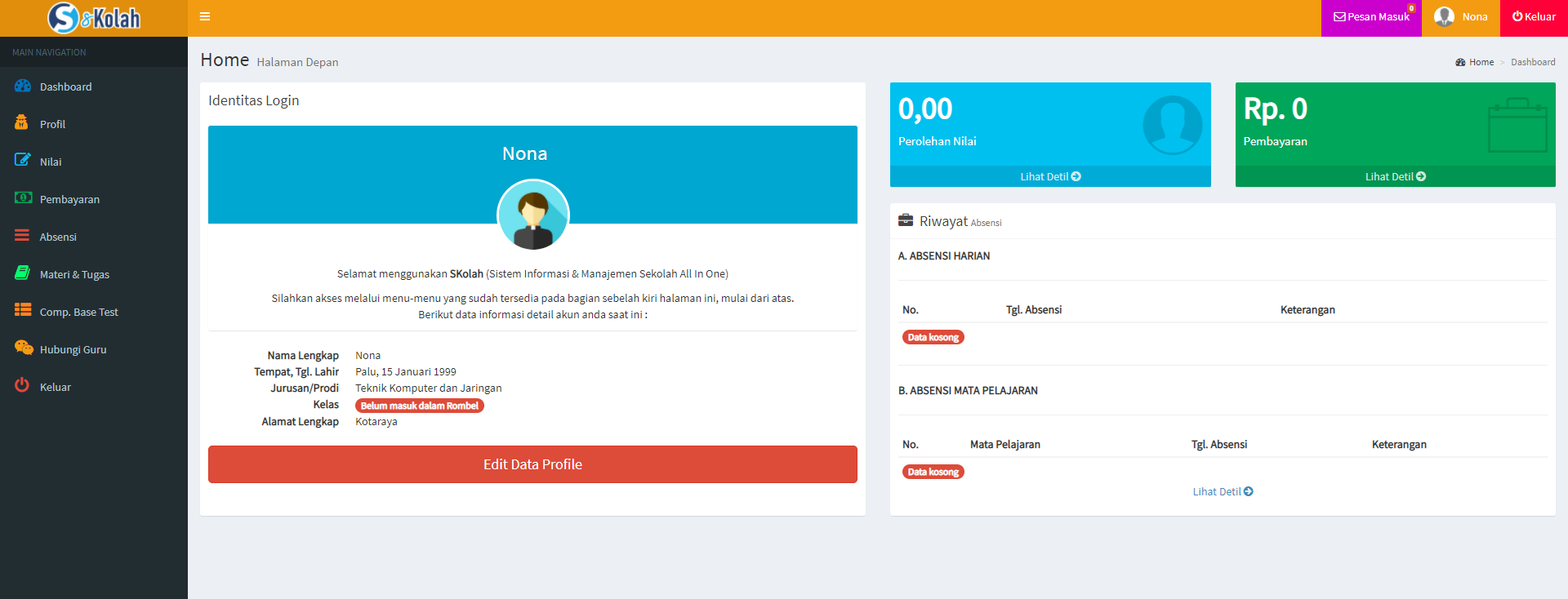The image size is (1568, 599).
Task: Click the Pembayaran money icon
Action: 23,198
